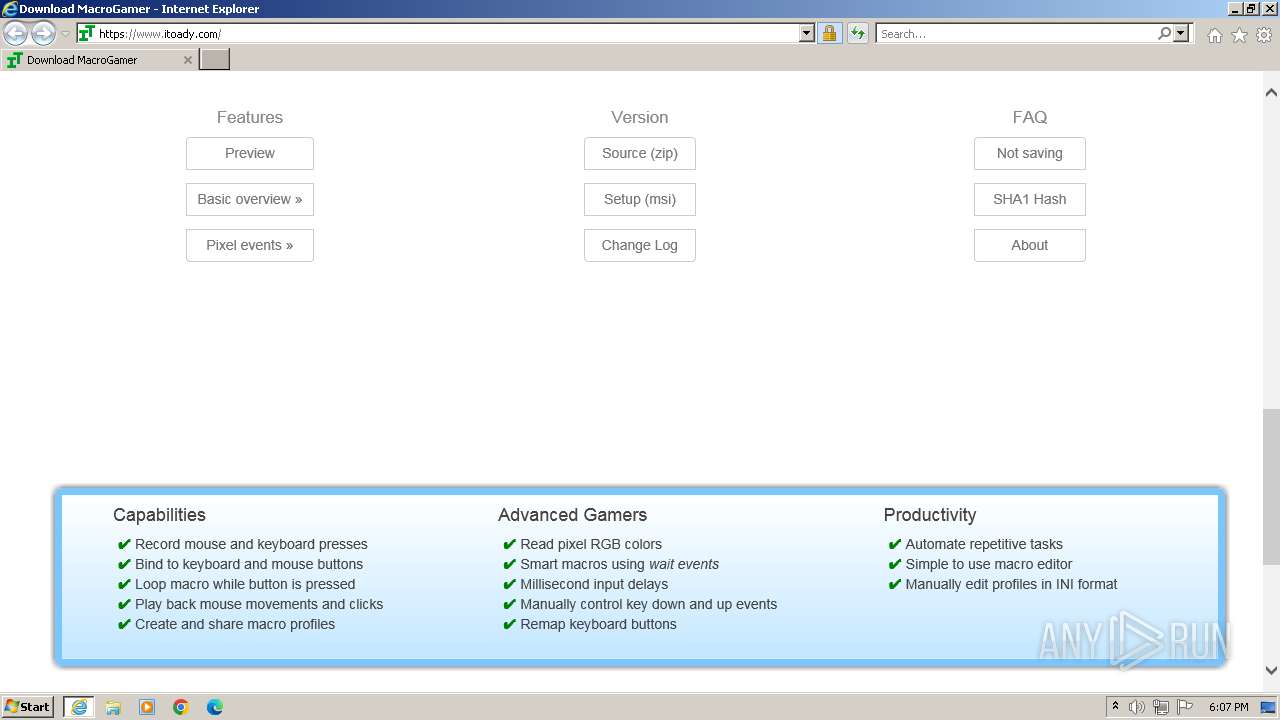Click the vertical scrollbar thumb
1280x720 pixels.
pyautogui.click(x=1271, y=487)
